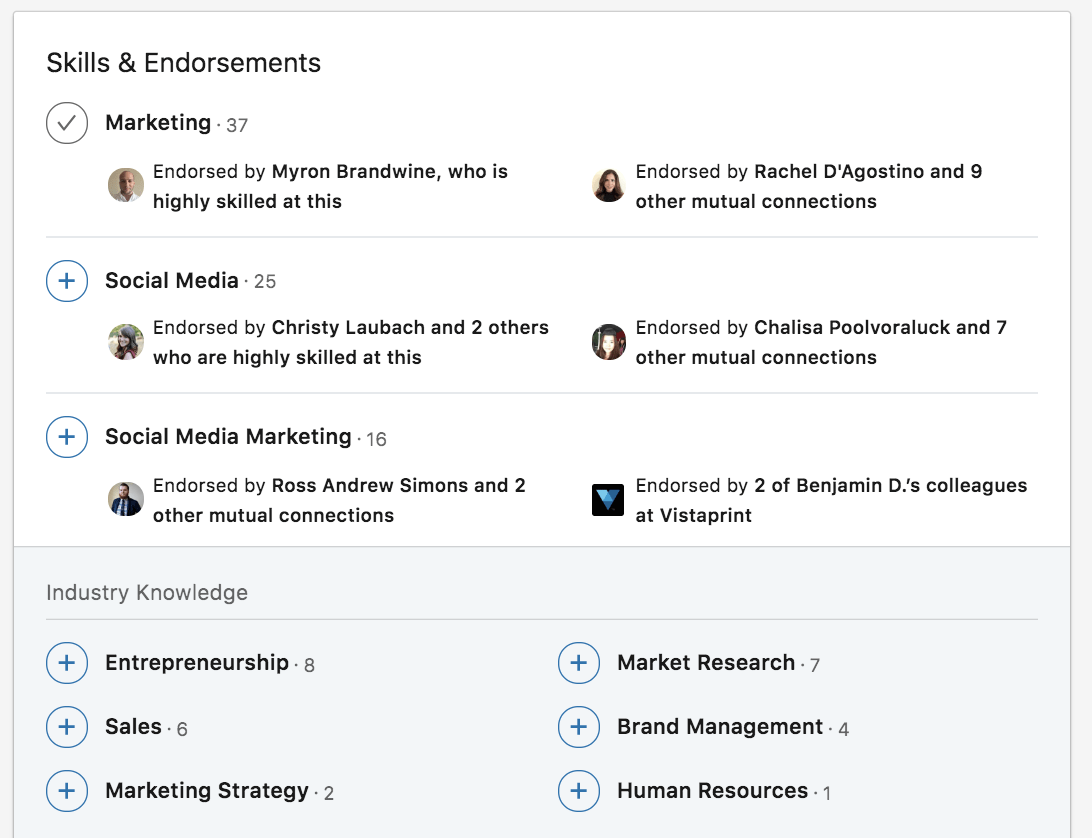The width and height of the screenshot is (1092, 838).
Task: Click Chalisa Poolvoraluck's avatar
Action: coord(608,342)
